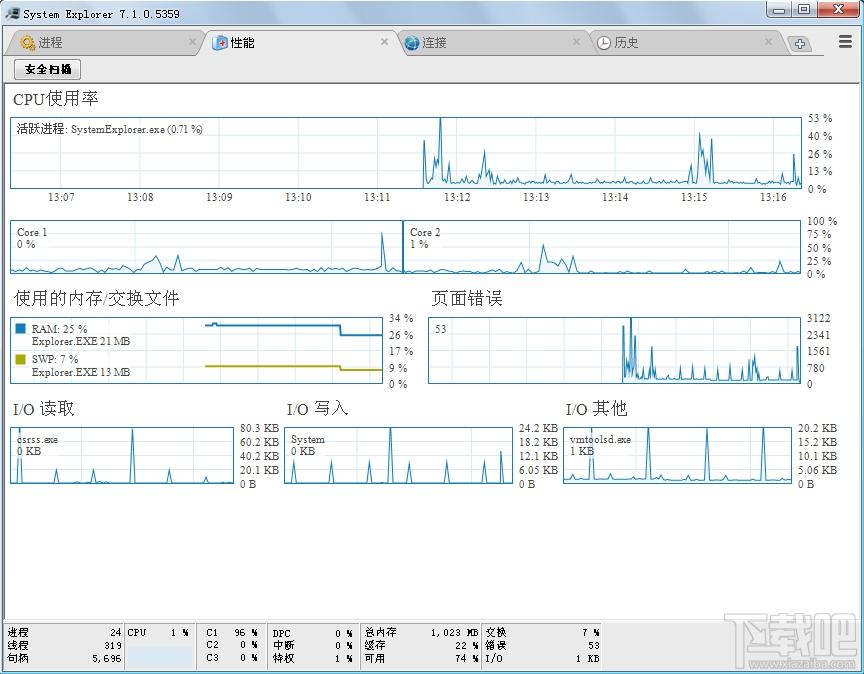
Task: Close the 连接 tab
Action: pos(576,41)
